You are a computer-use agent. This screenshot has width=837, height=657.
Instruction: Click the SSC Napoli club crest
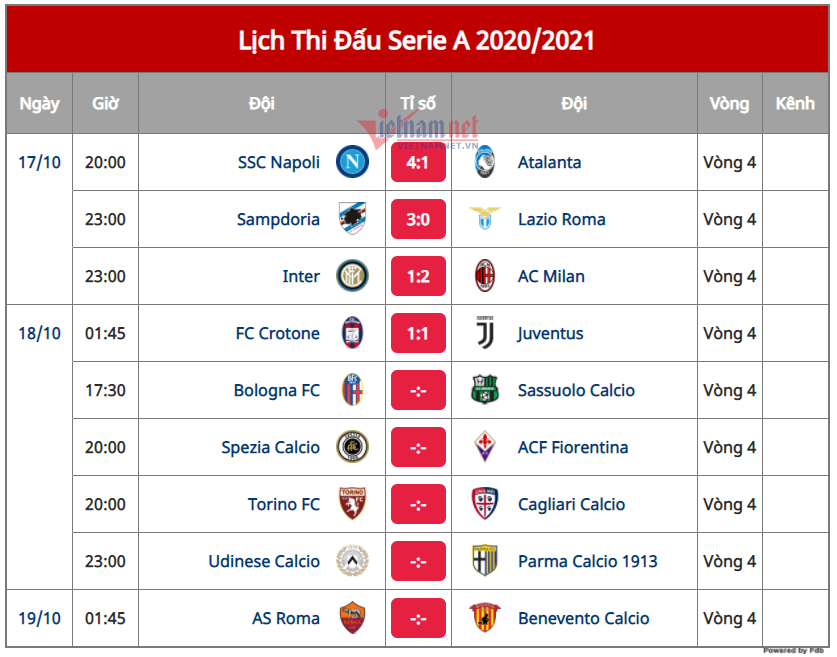point(352,162)
